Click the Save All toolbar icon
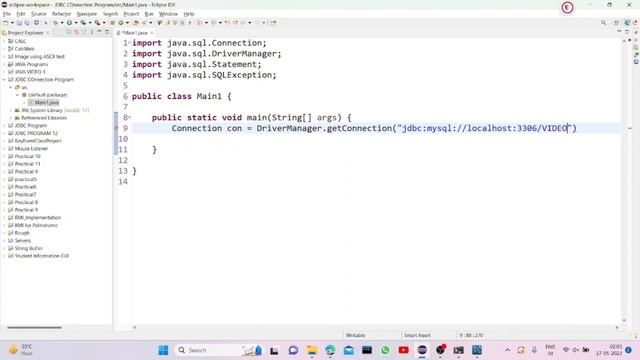This screenshot has width=640, height=360. (27, 23)
